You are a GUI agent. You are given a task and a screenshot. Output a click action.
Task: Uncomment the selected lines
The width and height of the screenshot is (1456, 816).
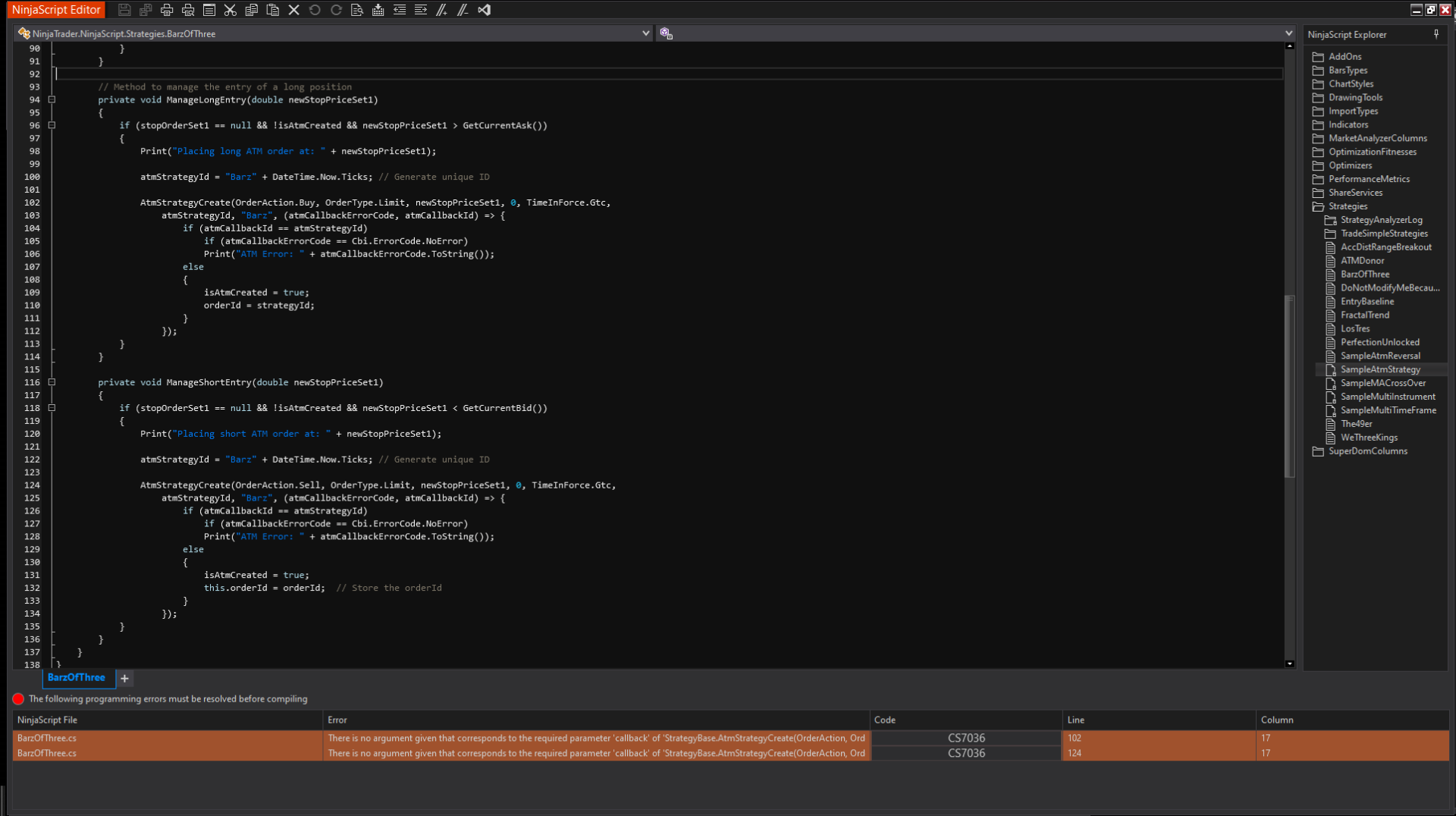pyautogui.click(x=463, y=10)
